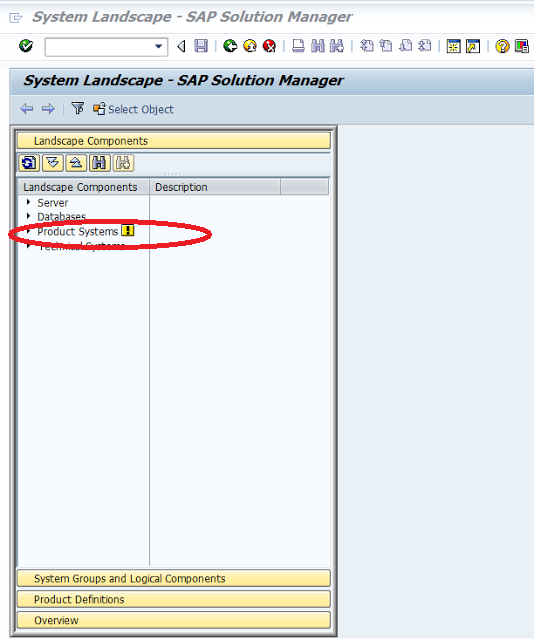The image size is (534, 640).
Task: Click inside the command input field
Action: 100,47
